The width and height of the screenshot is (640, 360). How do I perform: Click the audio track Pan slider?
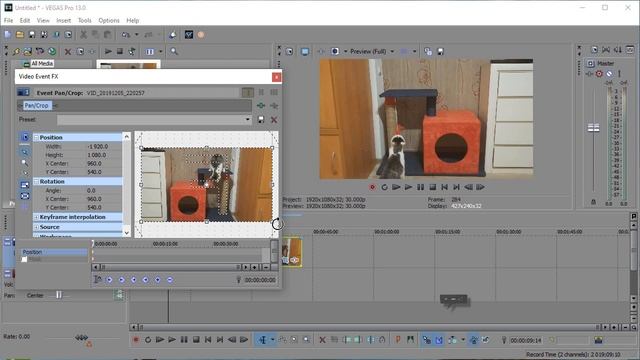point(59,295)
